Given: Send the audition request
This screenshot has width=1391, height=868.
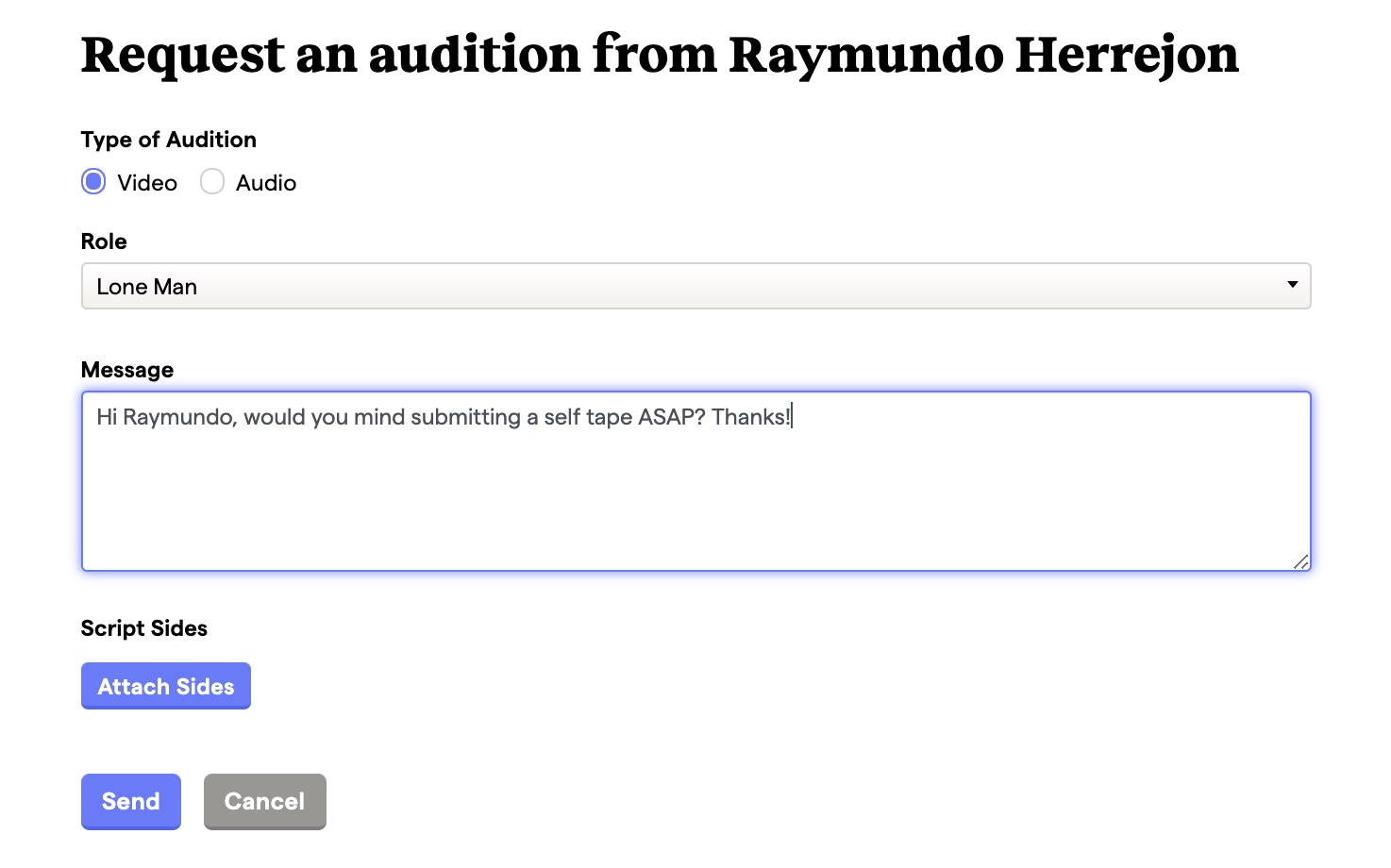Looking at the screenshot, I should pyautogui.click(x=130, y=801).
